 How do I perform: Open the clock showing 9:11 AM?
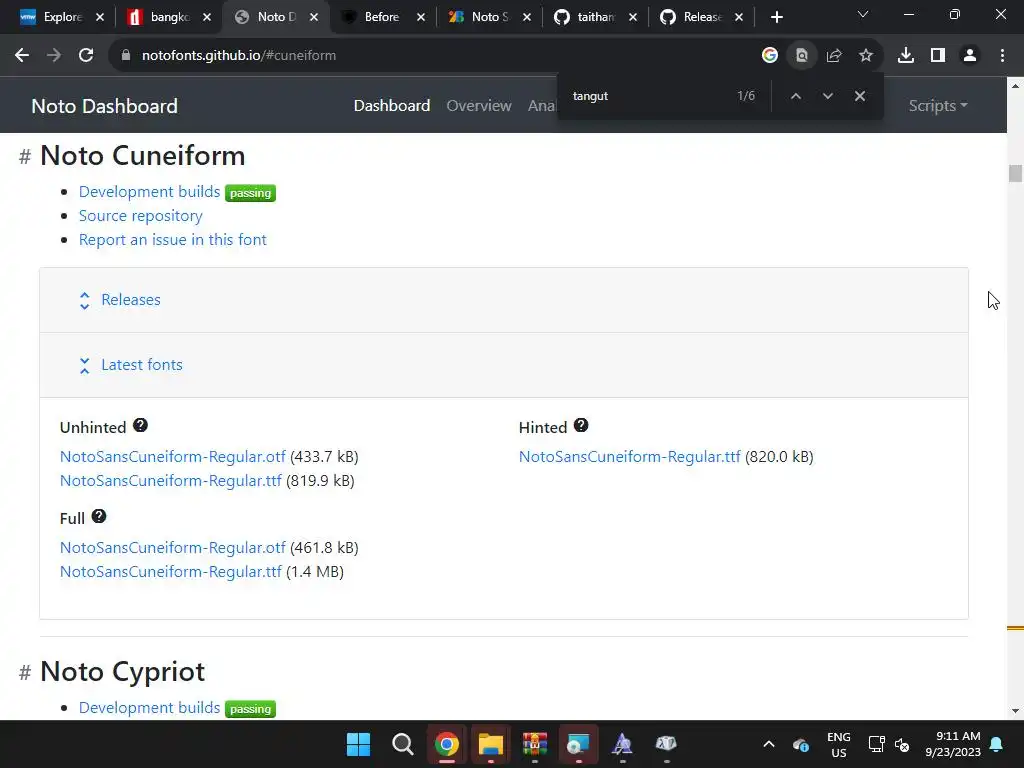pyautogui.click(x=953, y=744)
